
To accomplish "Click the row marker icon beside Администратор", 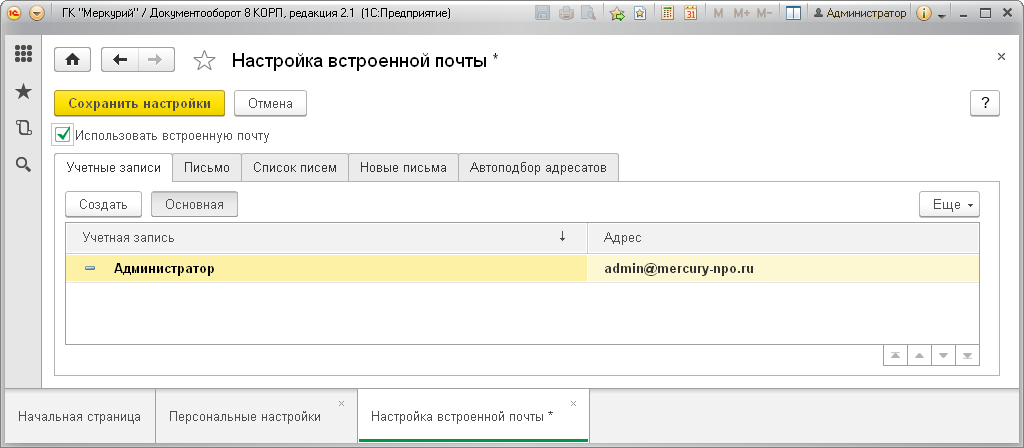I will point(90,268).
